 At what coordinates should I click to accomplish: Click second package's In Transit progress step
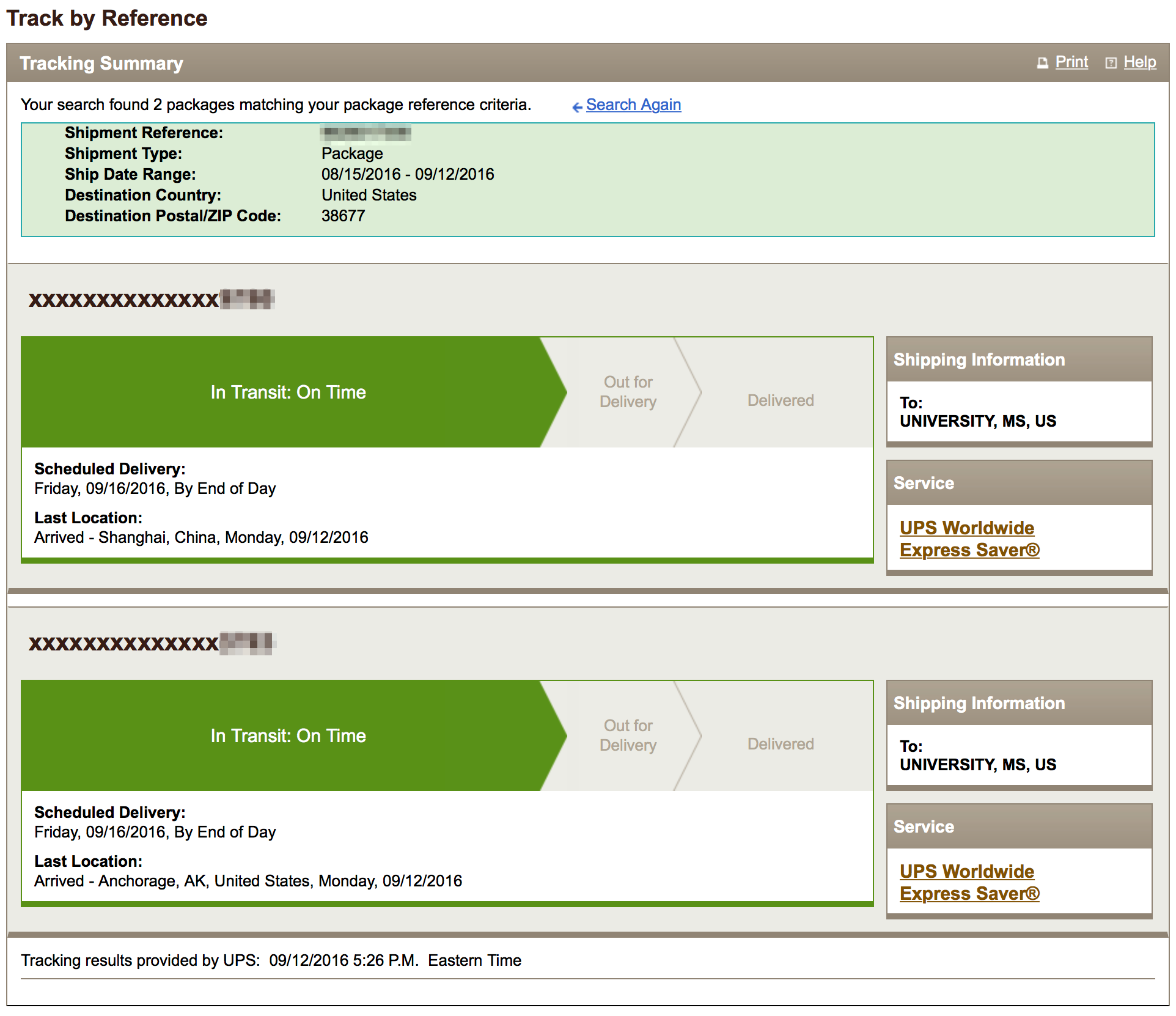pyautogui.click(x=288, y=736)
